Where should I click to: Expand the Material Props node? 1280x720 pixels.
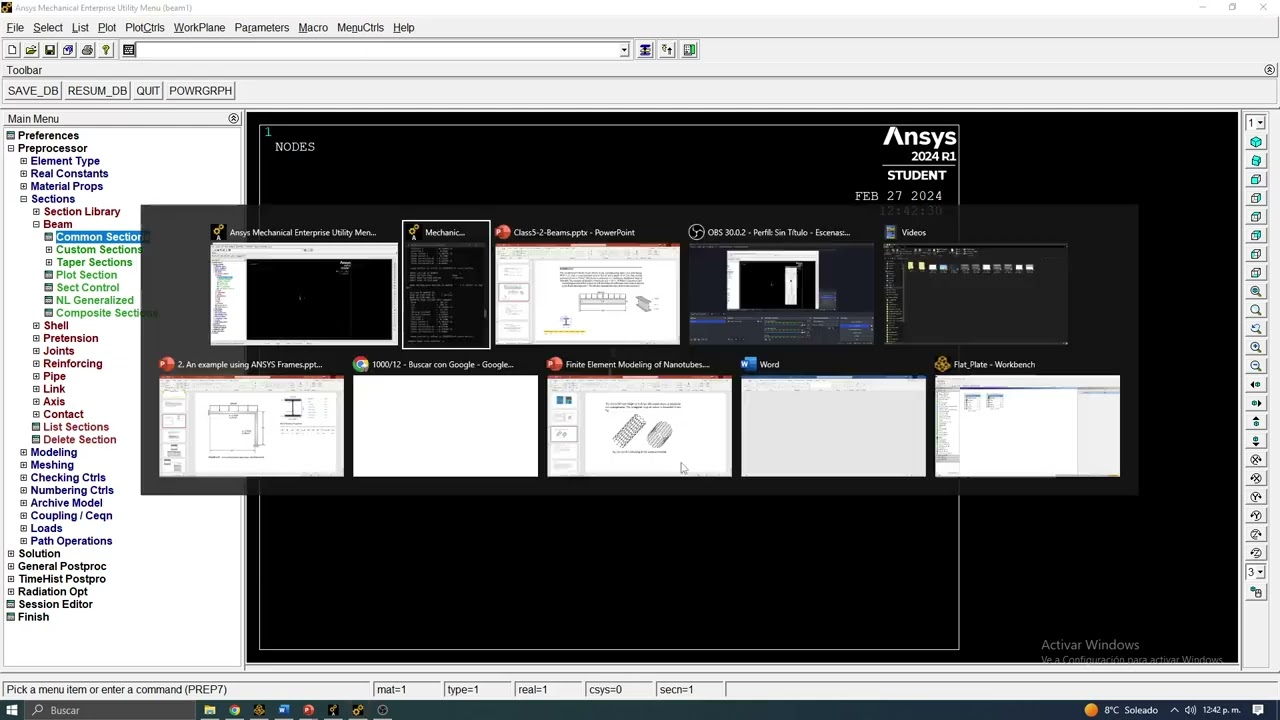pos(24,186)
